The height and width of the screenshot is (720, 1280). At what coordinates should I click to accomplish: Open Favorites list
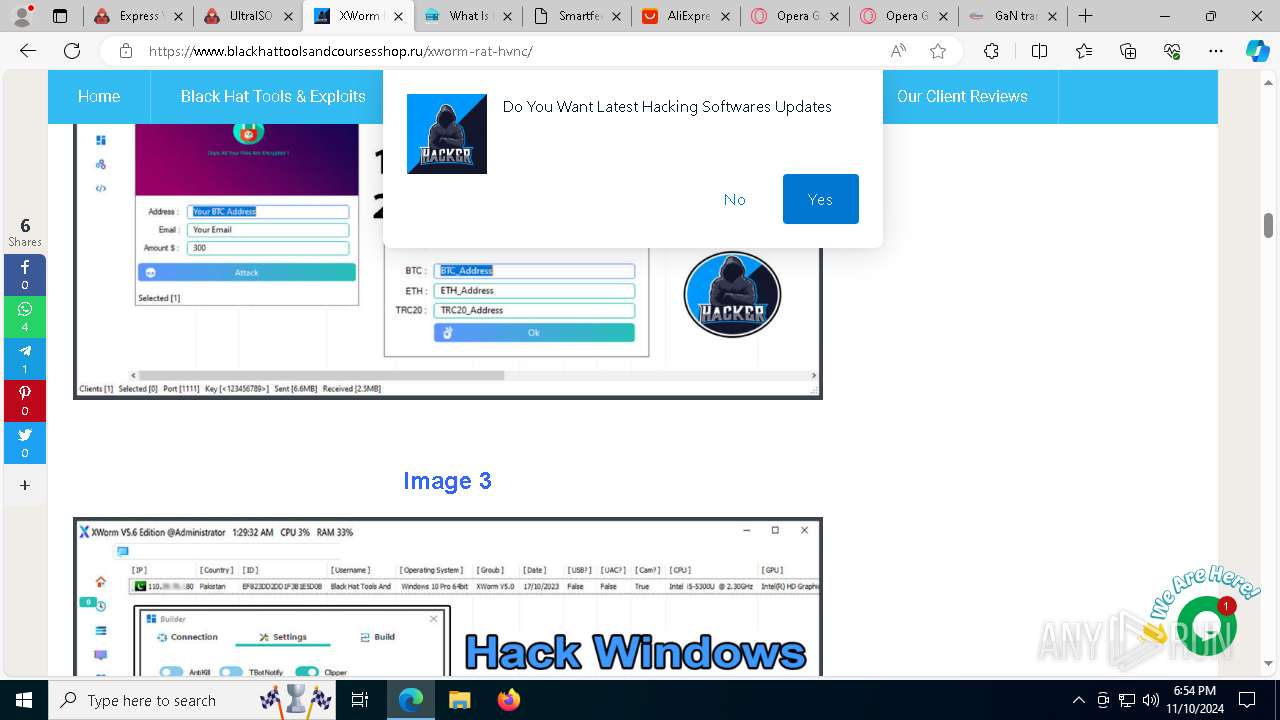1084,51
